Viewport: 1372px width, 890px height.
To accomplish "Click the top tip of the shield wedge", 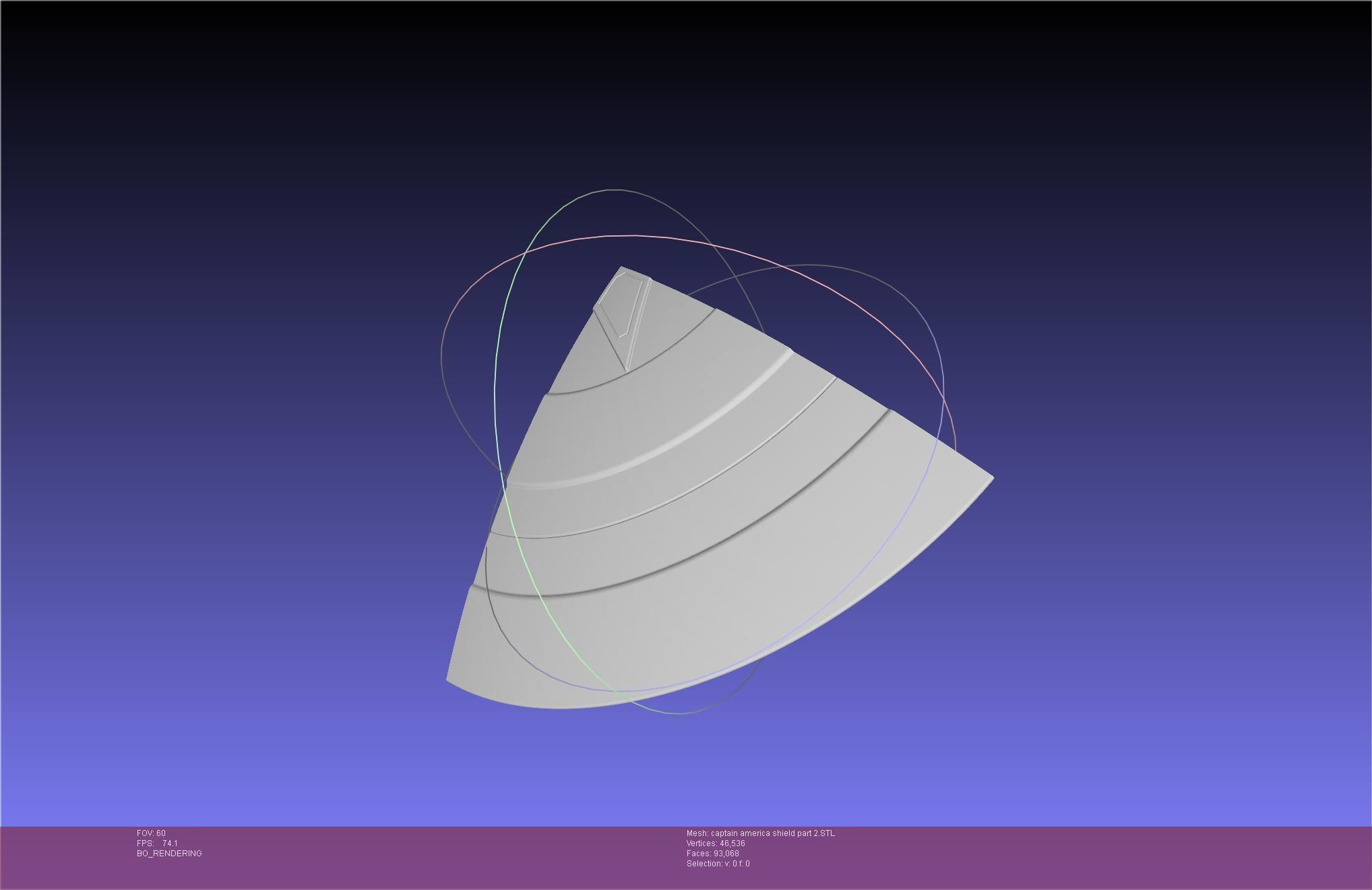I will pyautogui.click(x=621, y=268).
